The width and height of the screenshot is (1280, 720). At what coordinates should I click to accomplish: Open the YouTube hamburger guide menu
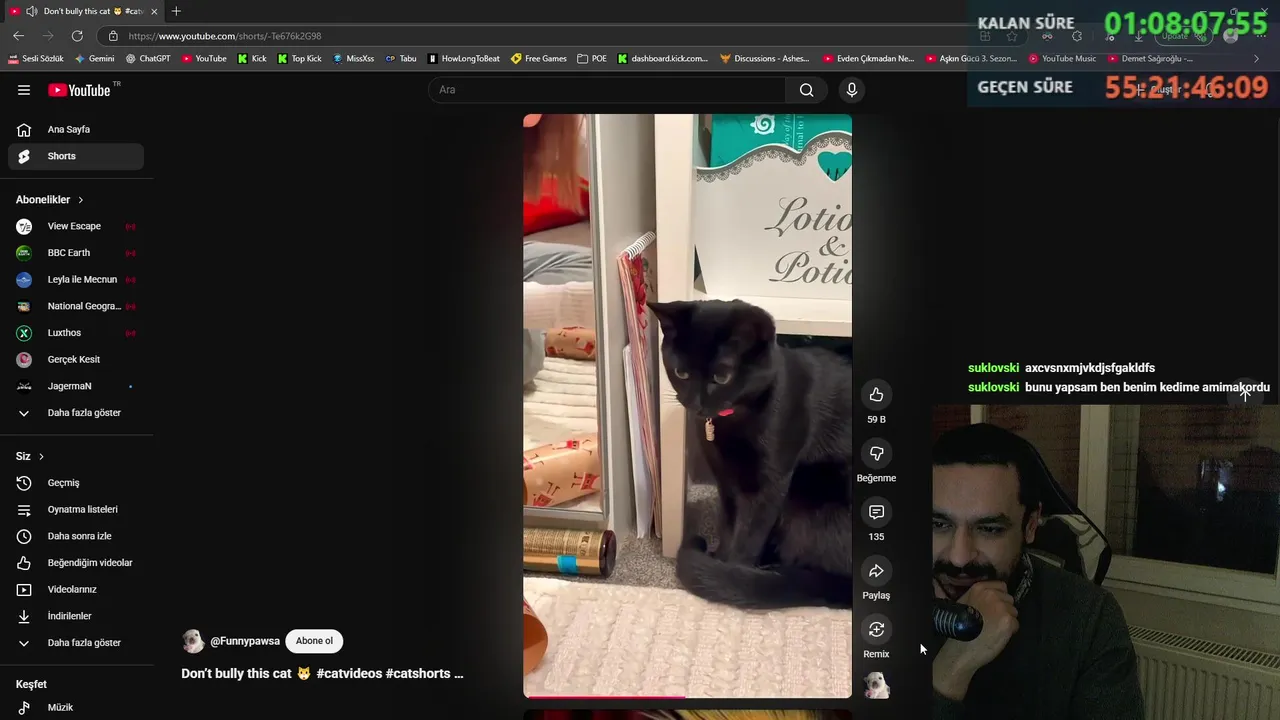(x=24, y=90)
